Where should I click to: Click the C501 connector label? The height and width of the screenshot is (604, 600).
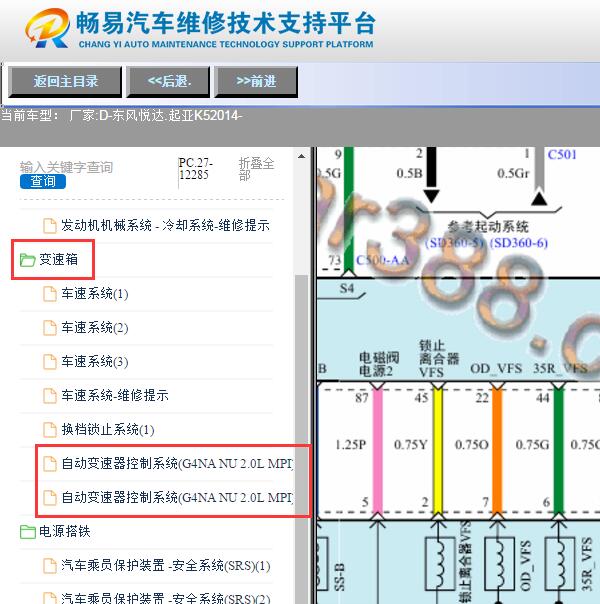562,155
